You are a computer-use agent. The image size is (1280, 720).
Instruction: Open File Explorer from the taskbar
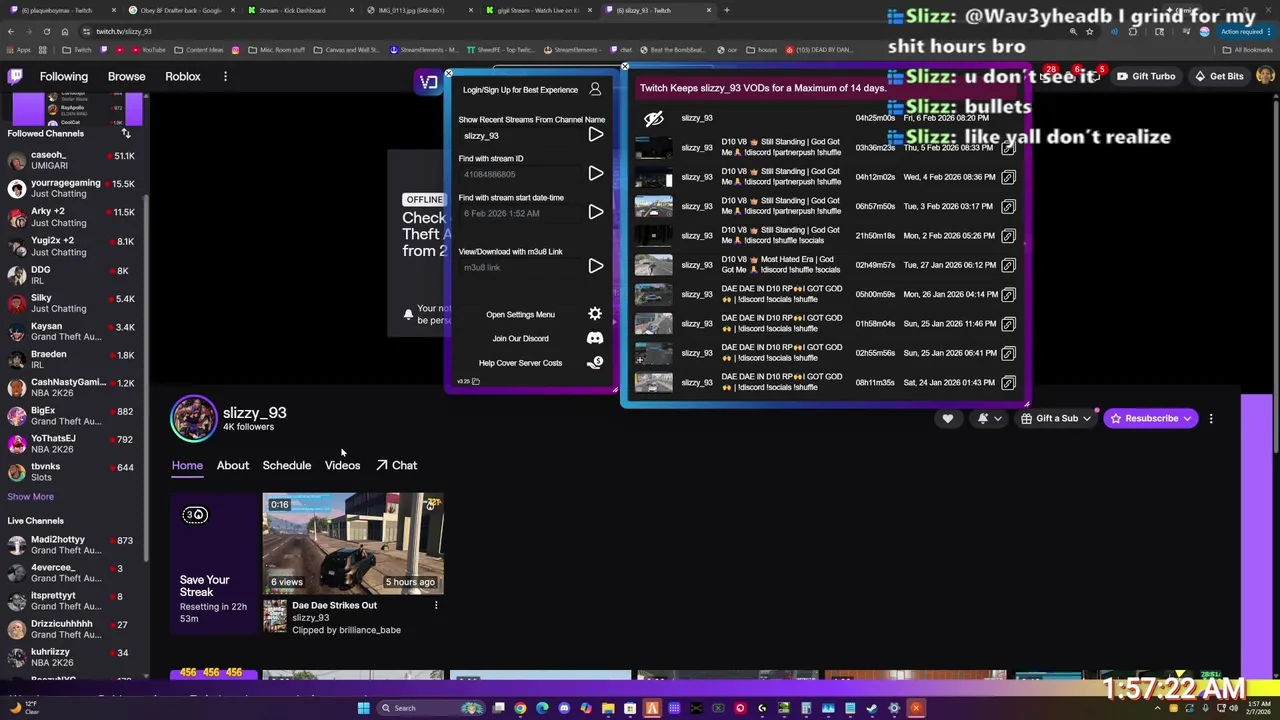pos(608,708)
